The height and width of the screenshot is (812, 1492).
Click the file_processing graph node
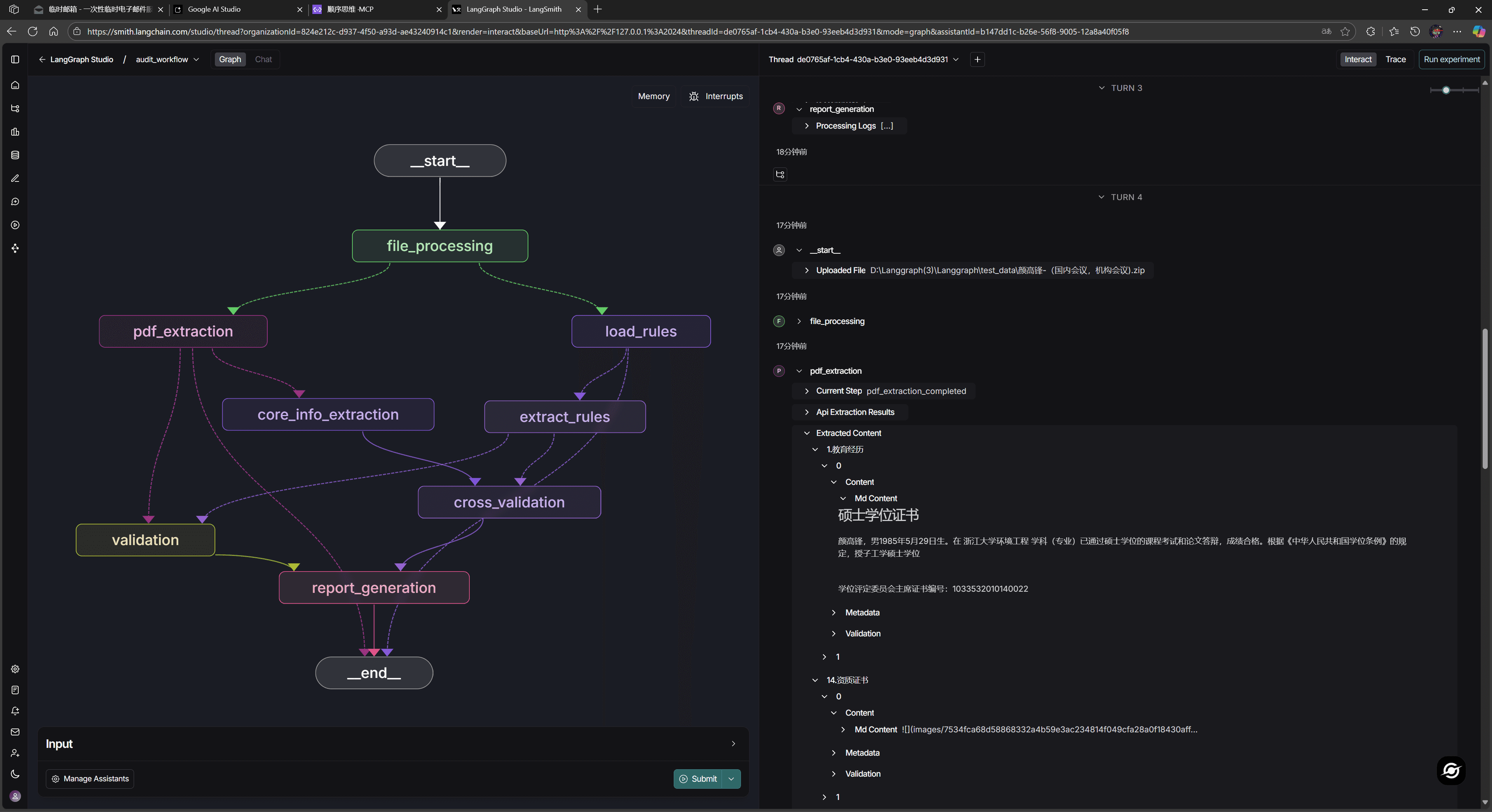click(x=439, y=246)
